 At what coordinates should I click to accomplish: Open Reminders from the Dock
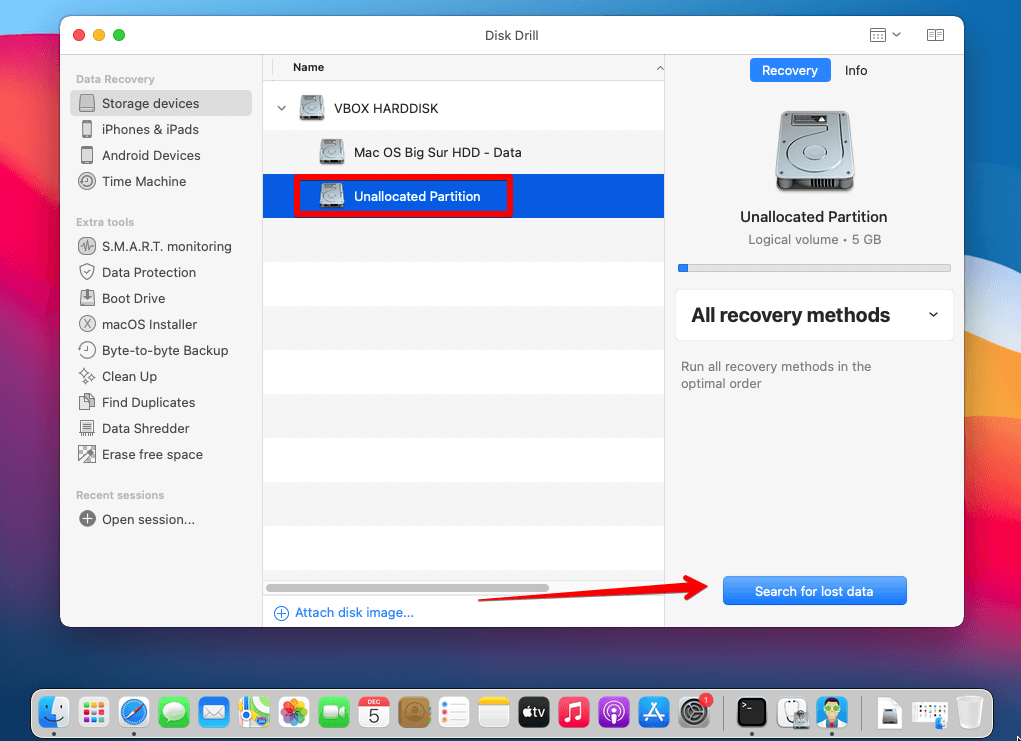454,712
